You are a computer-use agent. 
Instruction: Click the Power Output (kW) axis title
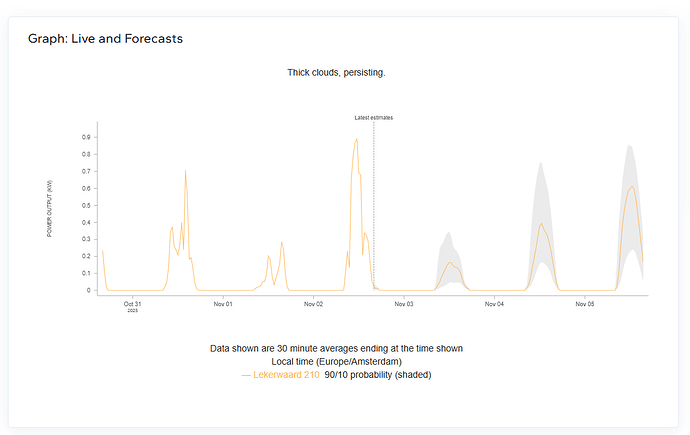(x=50, y=208)
